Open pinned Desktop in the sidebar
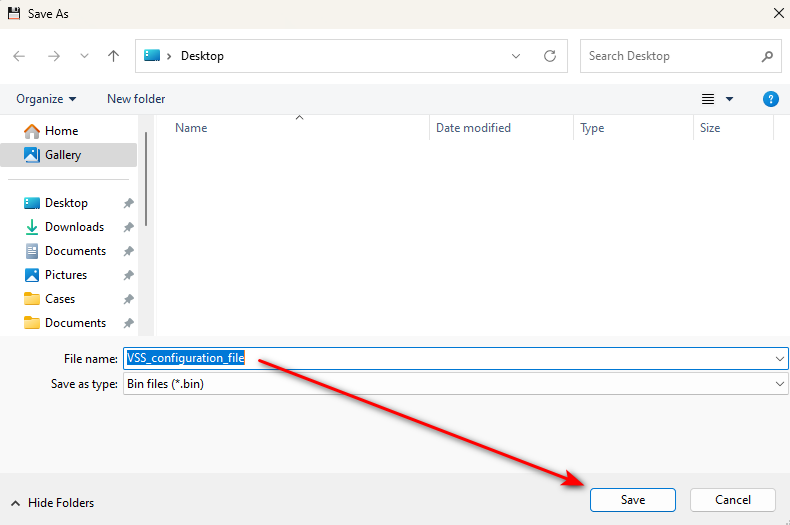This screenshot has width=790, height=525. pyautogui.click(x=66, y=203)
